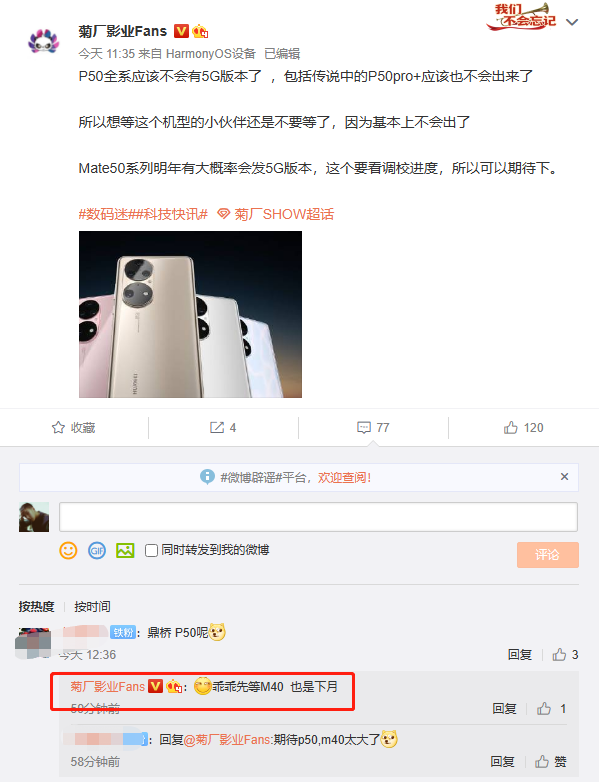Viewport: 599px width, 782px height.
Task: Dismiss the 微博辟谣 notice banner
Action: point(564,476)
